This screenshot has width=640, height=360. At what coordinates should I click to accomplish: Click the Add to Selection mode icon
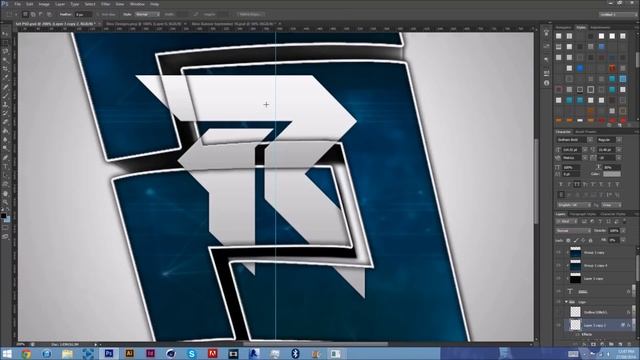coord(33,14)
